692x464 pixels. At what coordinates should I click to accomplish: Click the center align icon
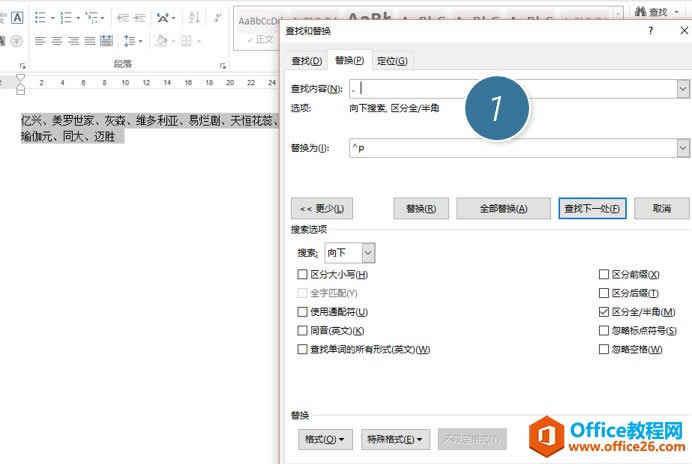pos(57,41)
